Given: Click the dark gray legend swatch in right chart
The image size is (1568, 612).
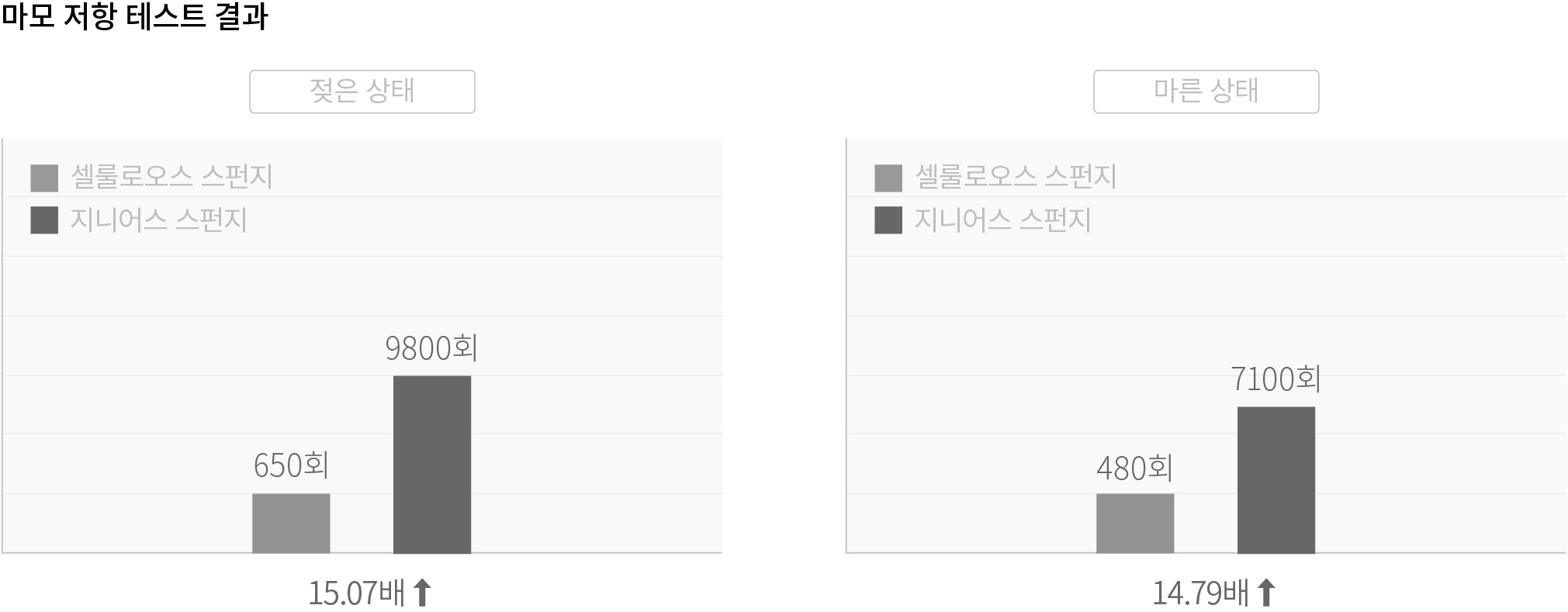Looking at the screenshot, I should (888, 220).
